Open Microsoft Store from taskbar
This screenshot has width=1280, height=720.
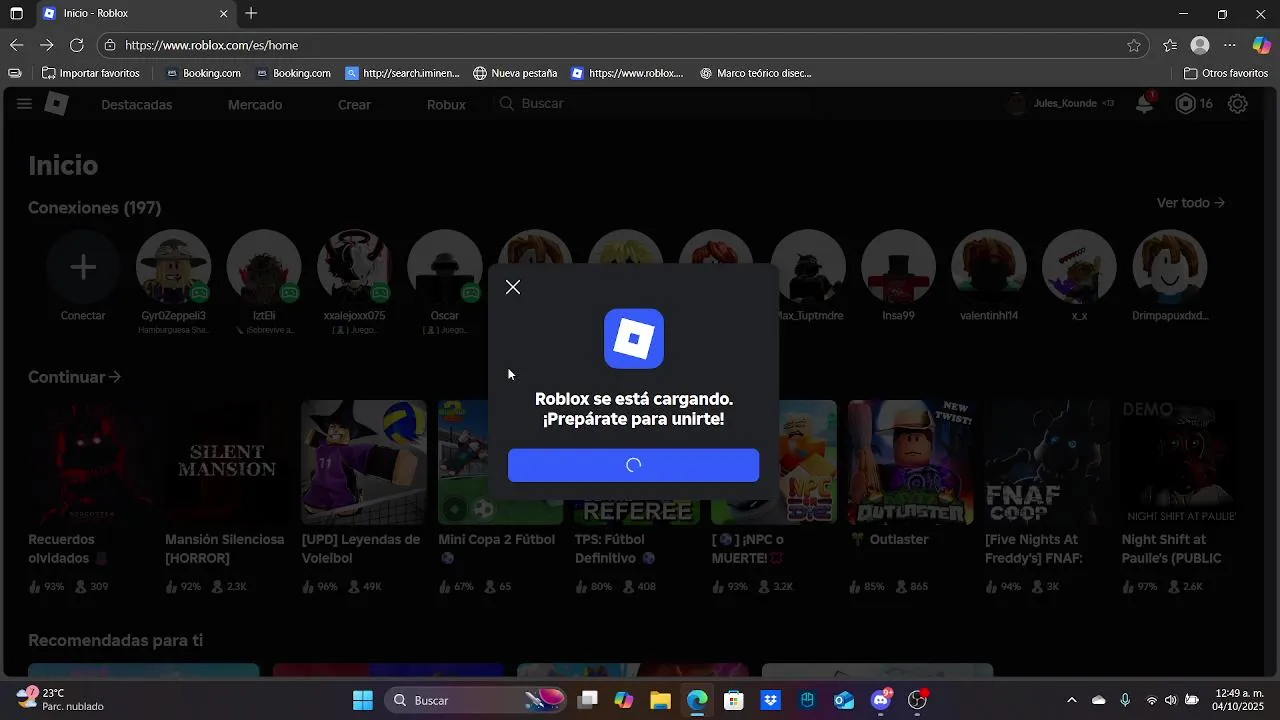(733, 700)
